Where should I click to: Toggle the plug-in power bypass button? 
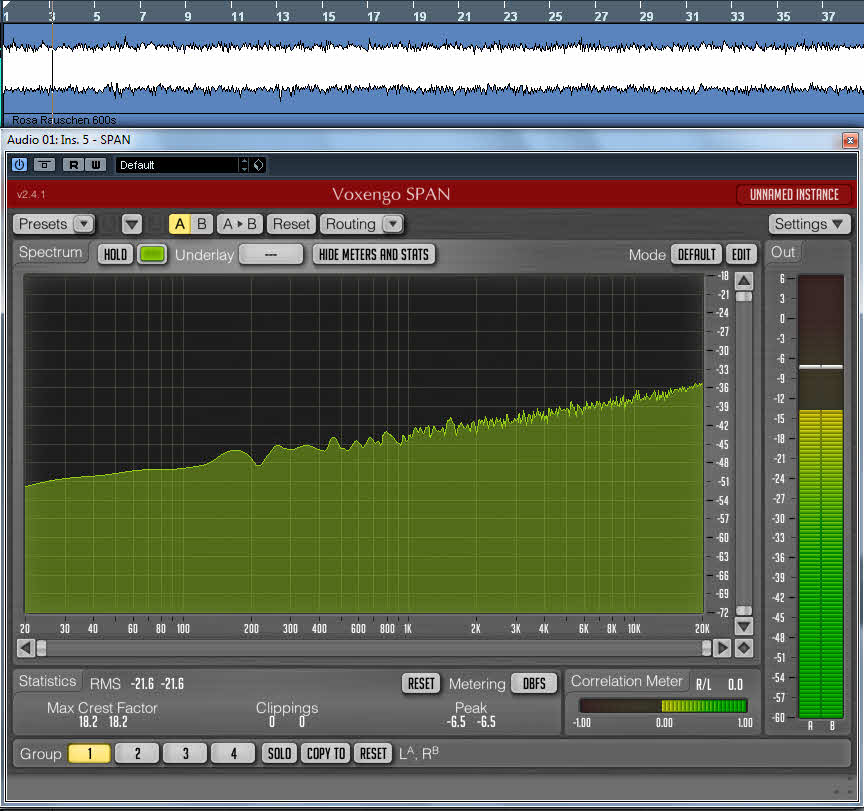(19, 165)
